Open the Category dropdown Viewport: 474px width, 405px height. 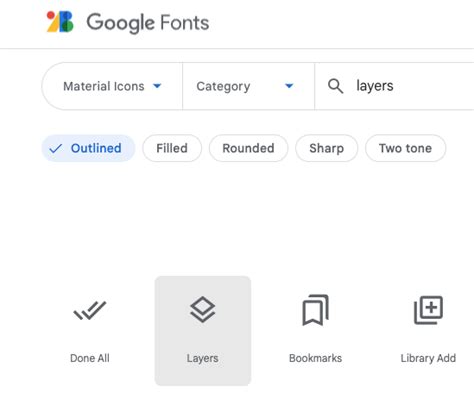tap(249, 86)
